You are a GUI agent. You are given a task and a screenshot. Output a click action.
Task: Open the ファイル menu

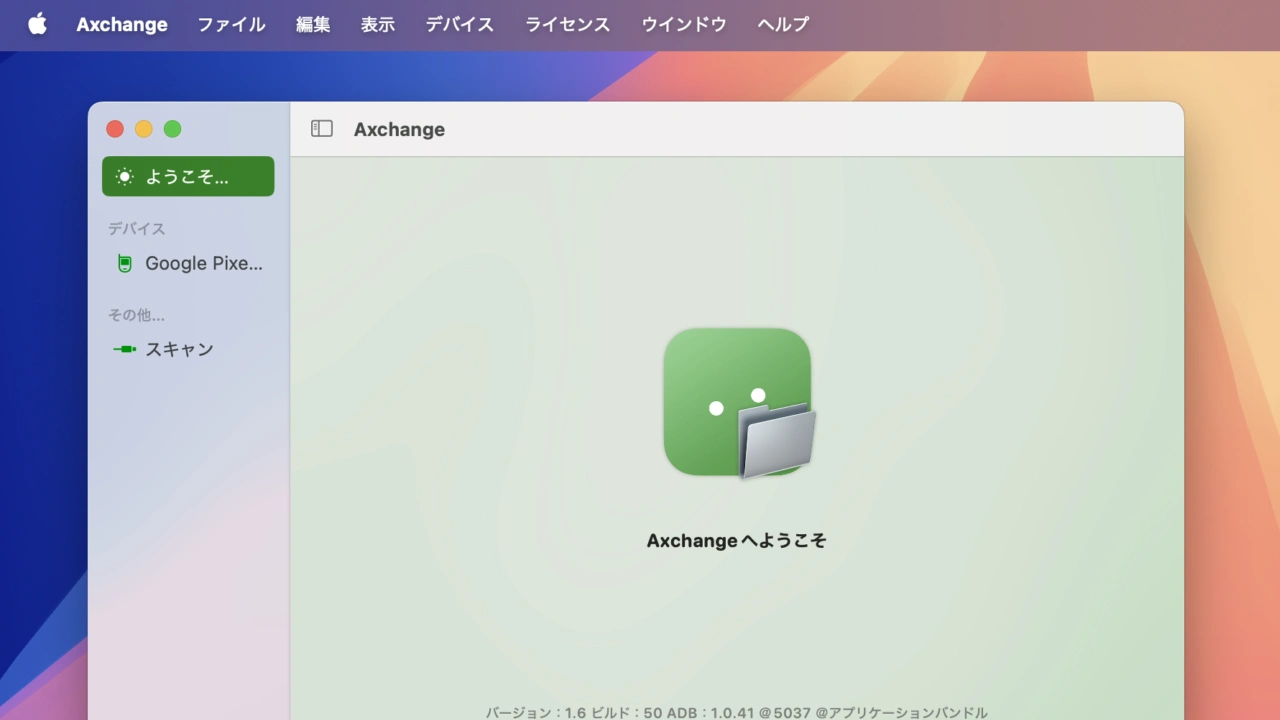pyautogui.click(x=231, y=24)
